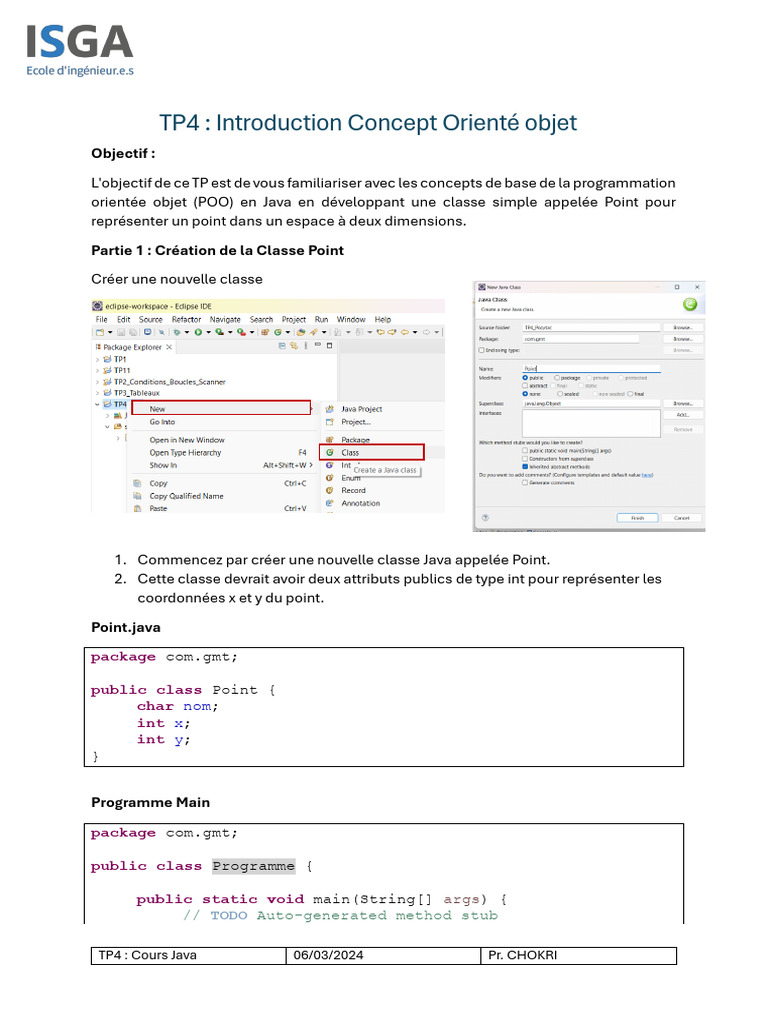Click the Add interfaces button
The image size is (768, 1024).
click(682, 415)
